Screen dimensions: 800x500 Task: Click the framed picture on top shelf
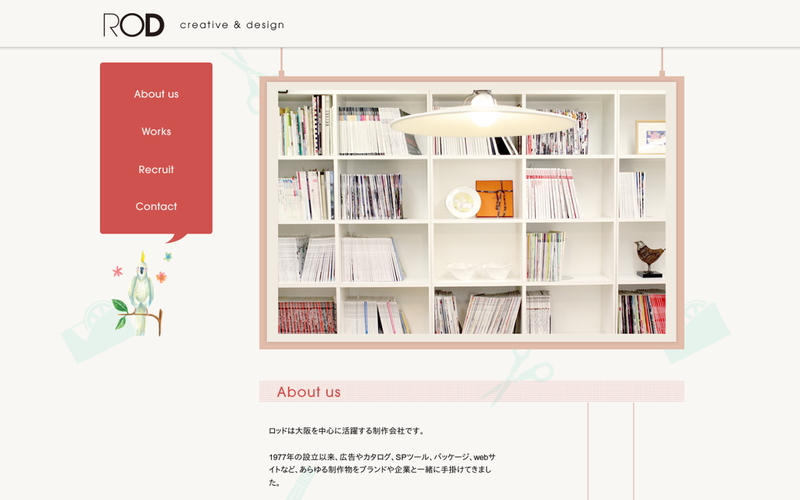[x=651, y=137]
